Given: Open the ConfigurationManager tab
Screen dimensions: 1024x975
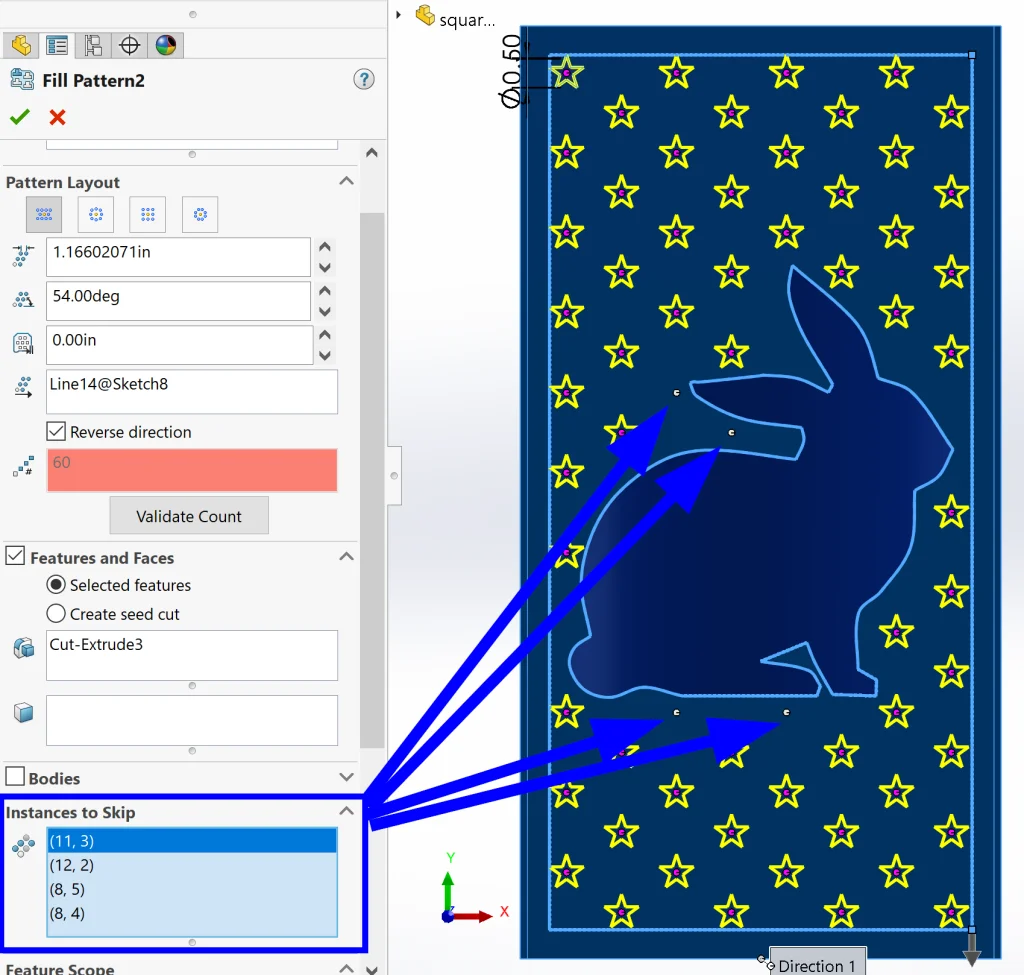Looking at the screenshot, I should 93,45.
